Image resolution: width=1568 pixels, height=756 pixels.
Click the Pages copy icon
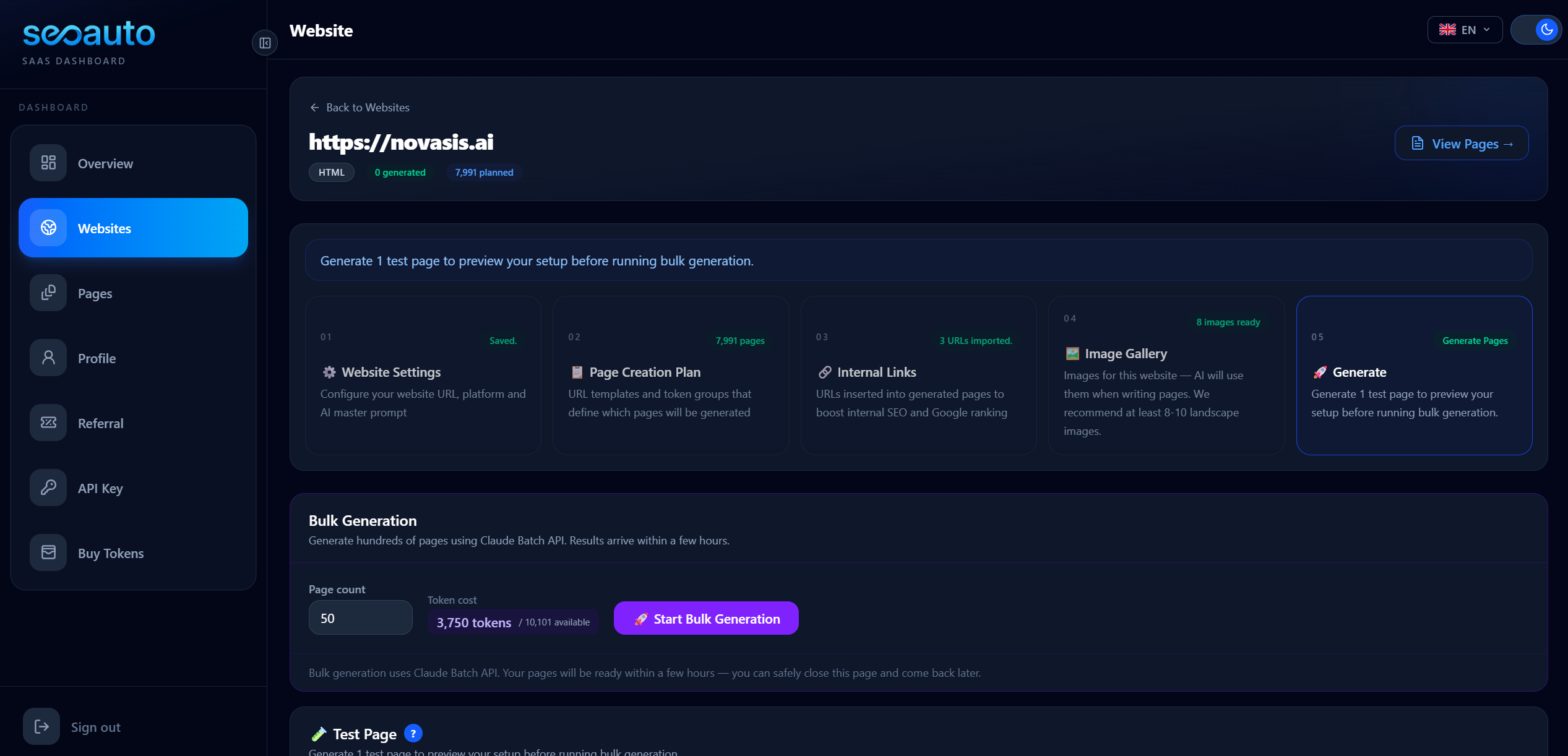(x=48, y=293)
